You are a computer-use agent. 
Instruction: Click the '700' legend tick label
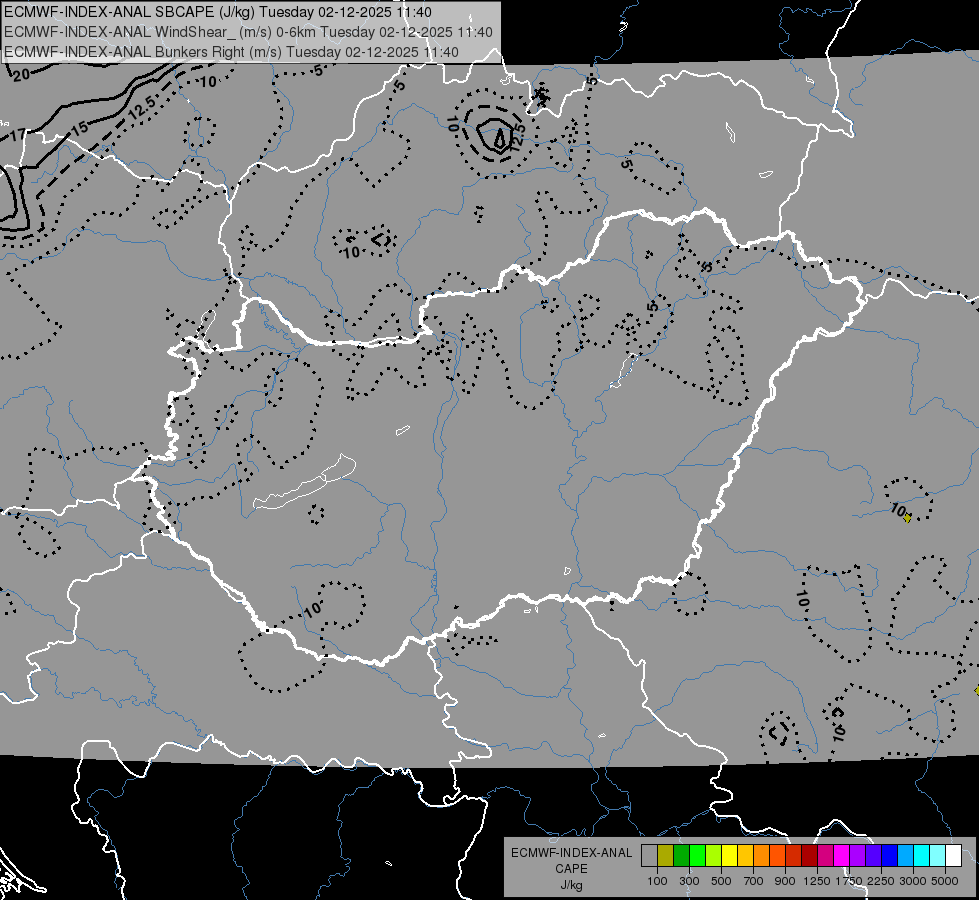click(754, 881)
